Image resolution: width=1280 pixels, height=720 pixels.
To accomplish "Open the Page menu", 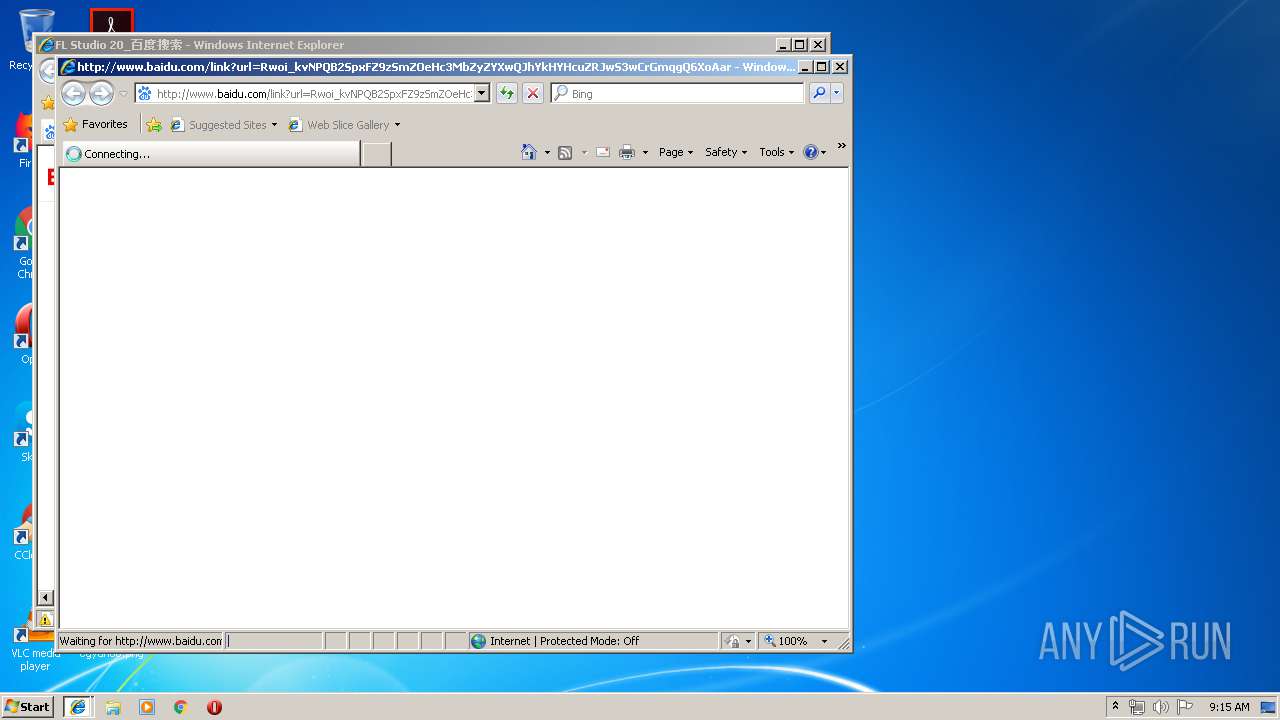I will [x=676, y=152].
